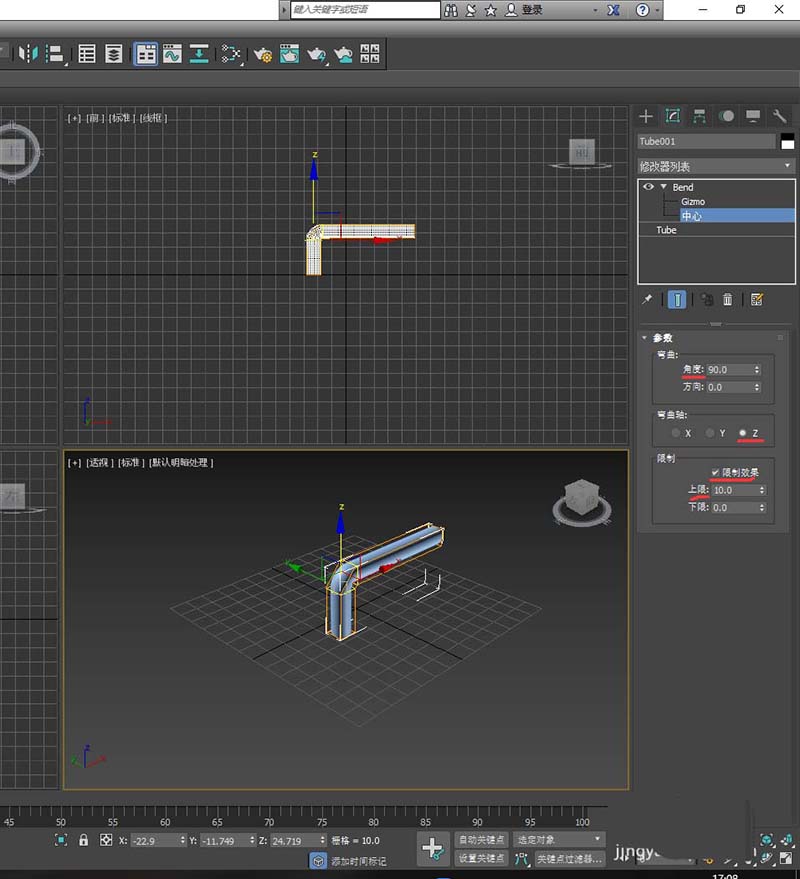
Task: Remove modifier with the trash icon
Action: 728,299
